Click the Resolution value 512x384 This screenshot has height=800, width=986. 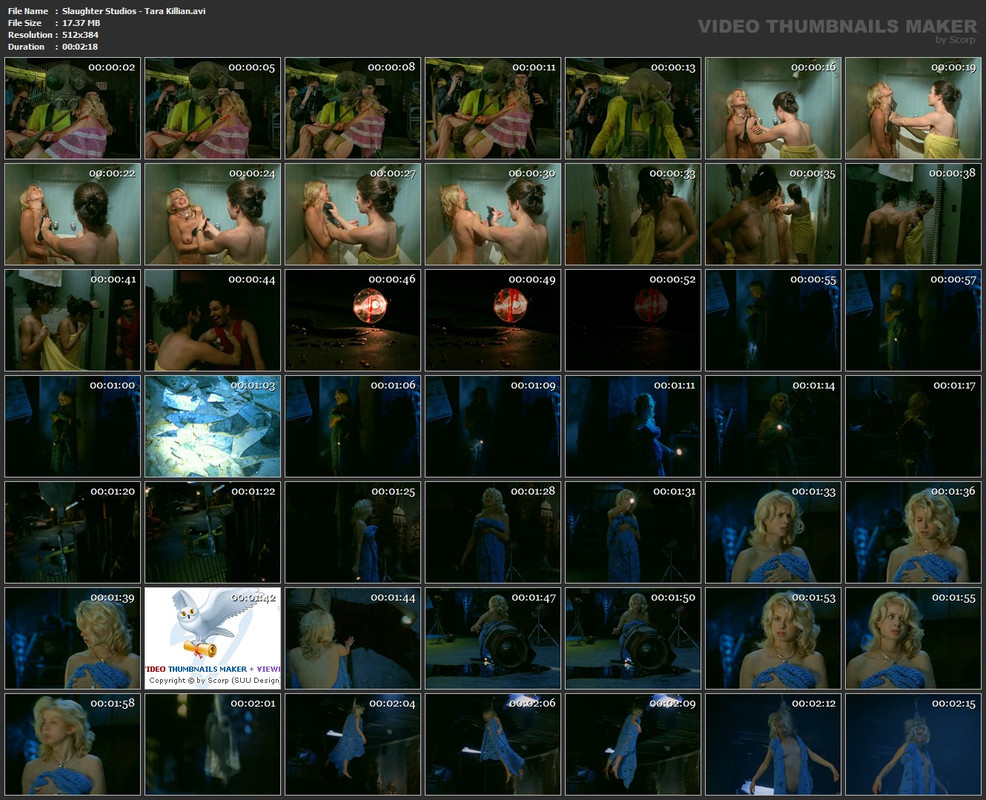80,35
